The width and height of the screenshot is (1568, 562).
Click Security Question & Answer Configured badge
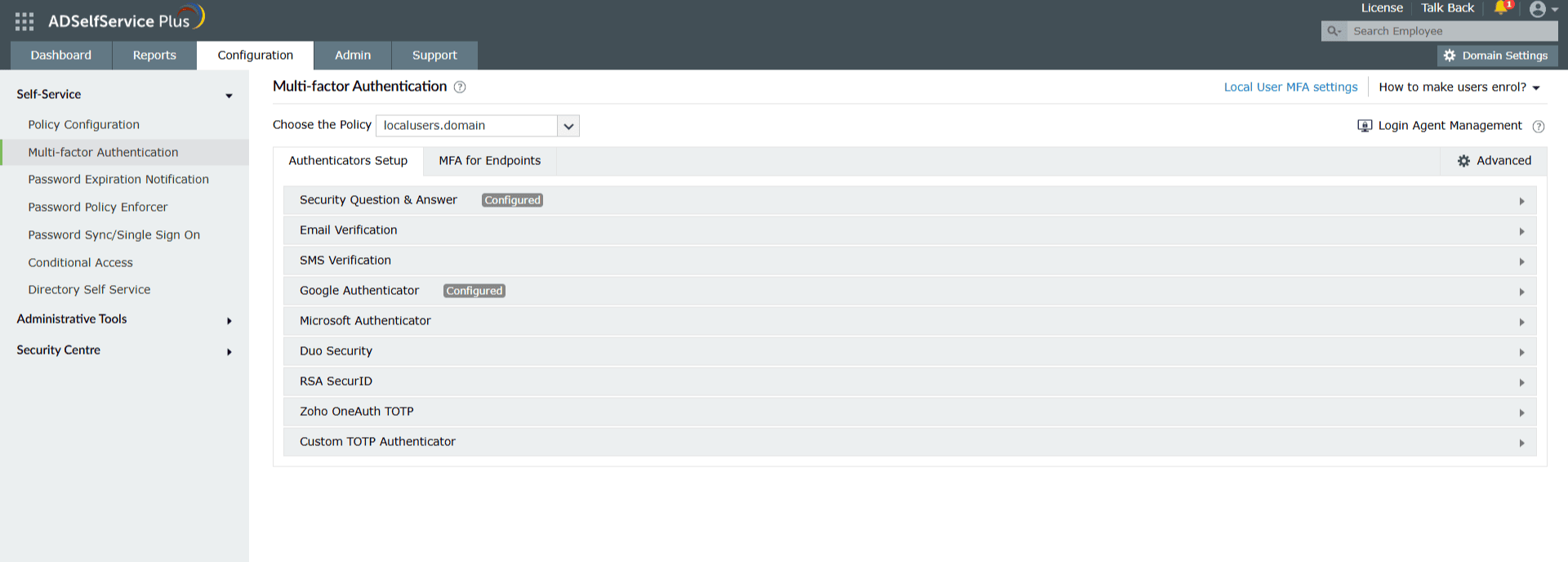coord(512,200)
